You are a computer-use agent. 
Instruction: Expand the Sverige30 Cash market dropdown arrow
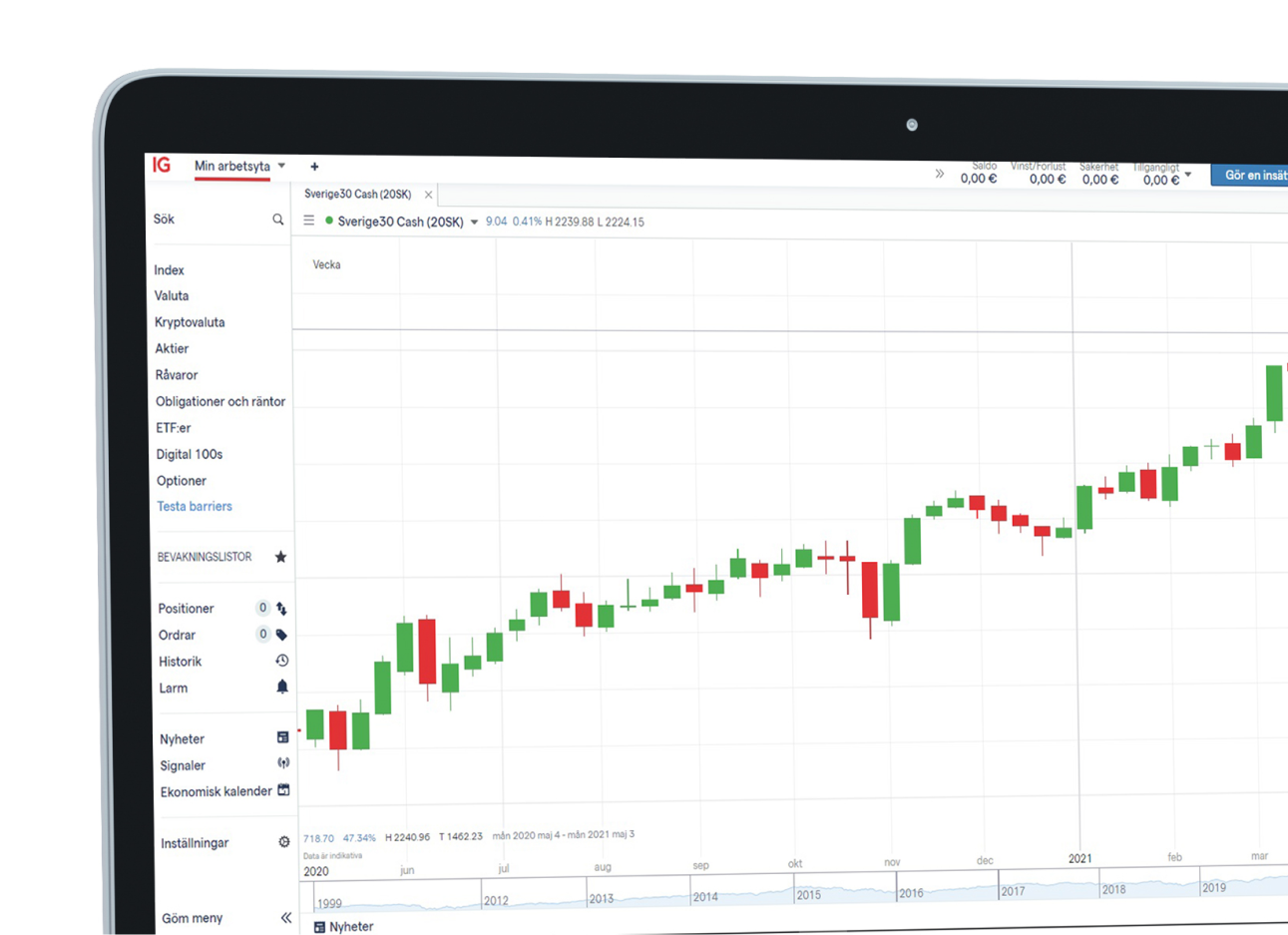point(474,223)
